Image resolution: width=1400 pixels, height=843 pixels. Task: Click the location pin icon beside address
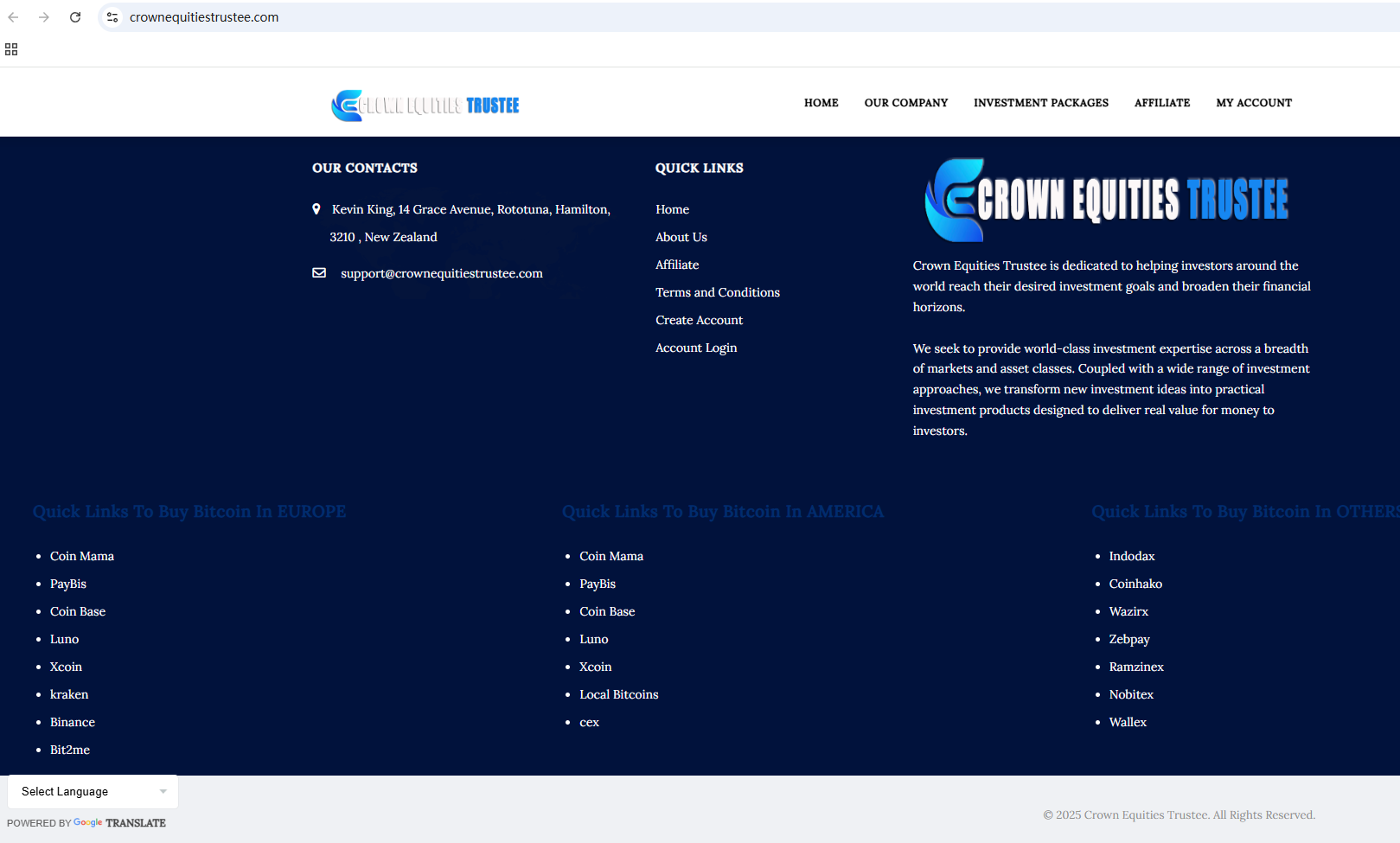click(316, 209)
